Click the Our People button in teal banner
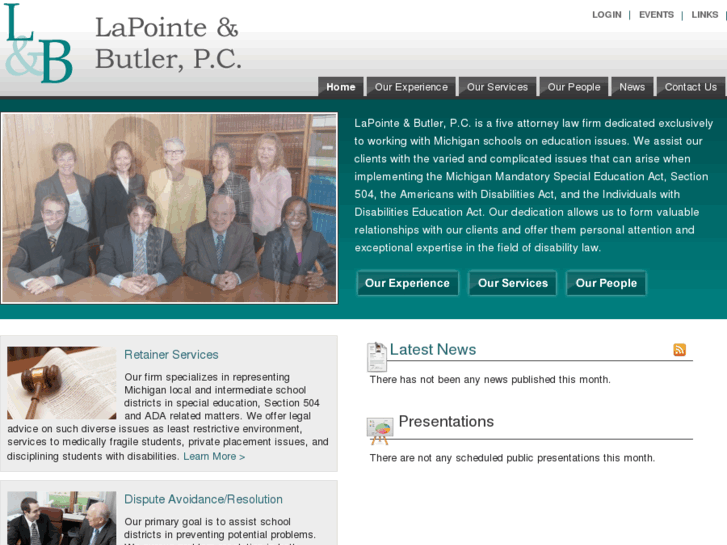Image resolution: width=727 pixels, height=545 pixels. tap(606, 283)
